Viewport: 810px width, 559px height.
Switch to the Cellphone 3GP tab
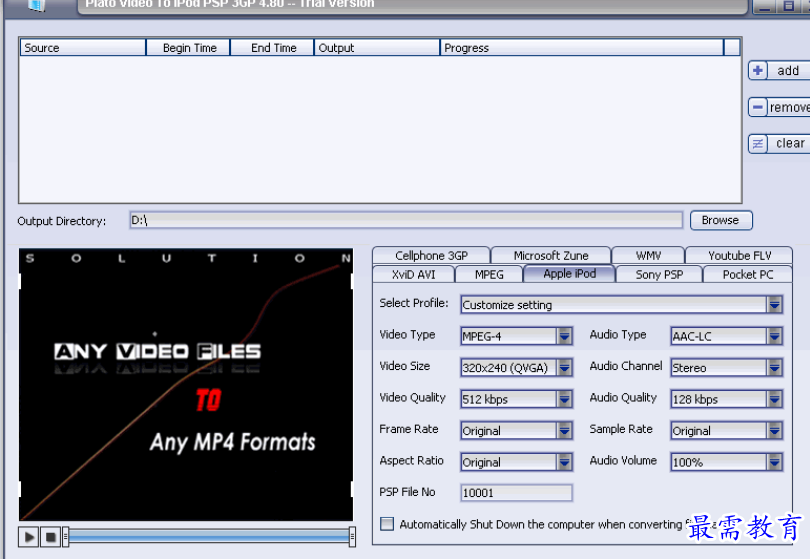pyautogui.click(x=431, y=256)
